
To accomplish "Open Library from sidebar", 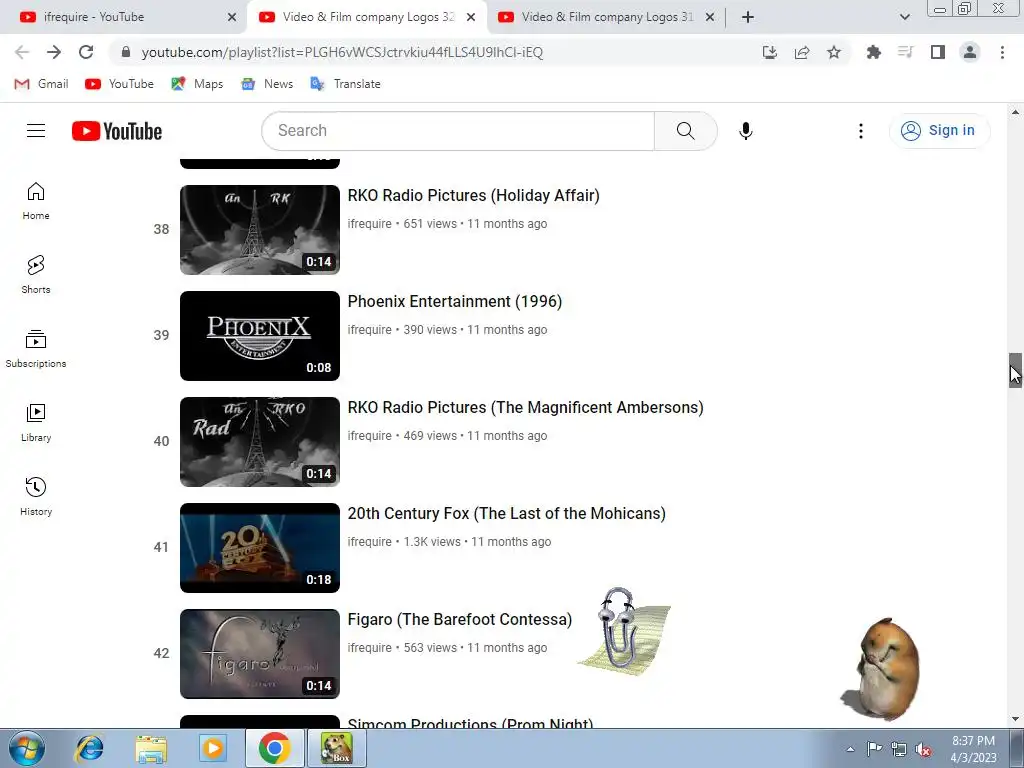I will (x=36, y=423).
